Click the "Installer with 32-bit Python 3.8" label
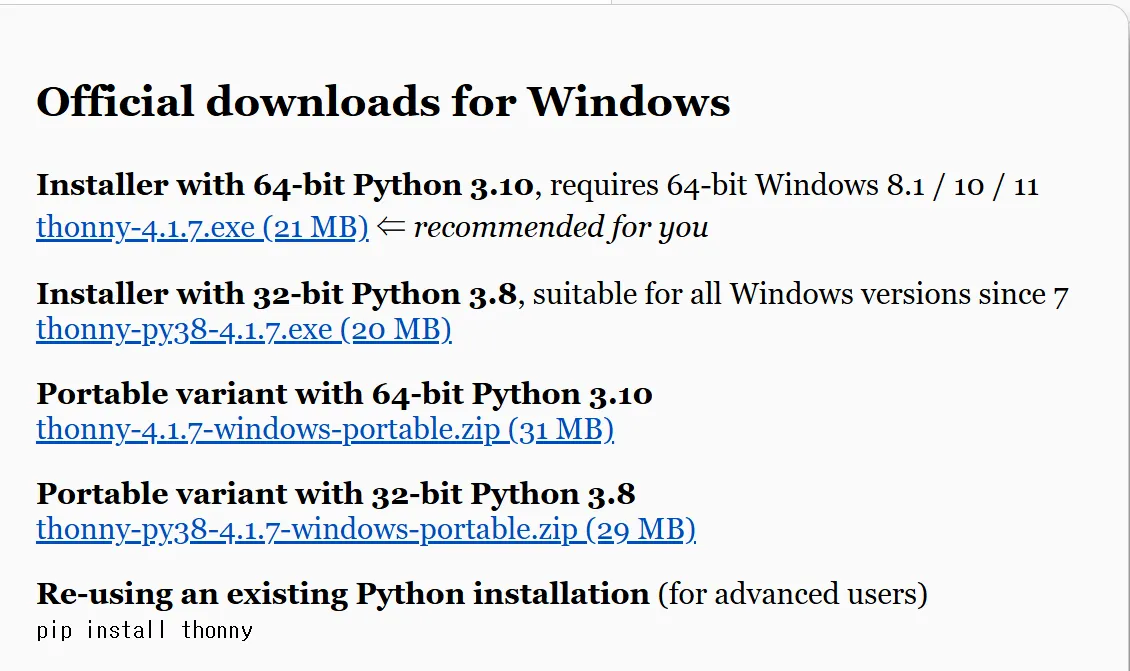Screen dimensions: 1130x671 click(276, 293)
